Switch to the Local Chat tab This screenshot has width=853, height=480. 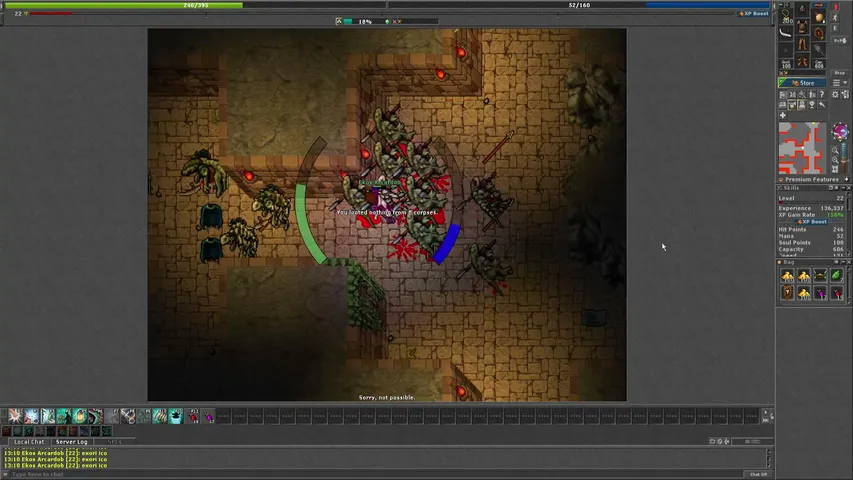click(x=29, y=442)
